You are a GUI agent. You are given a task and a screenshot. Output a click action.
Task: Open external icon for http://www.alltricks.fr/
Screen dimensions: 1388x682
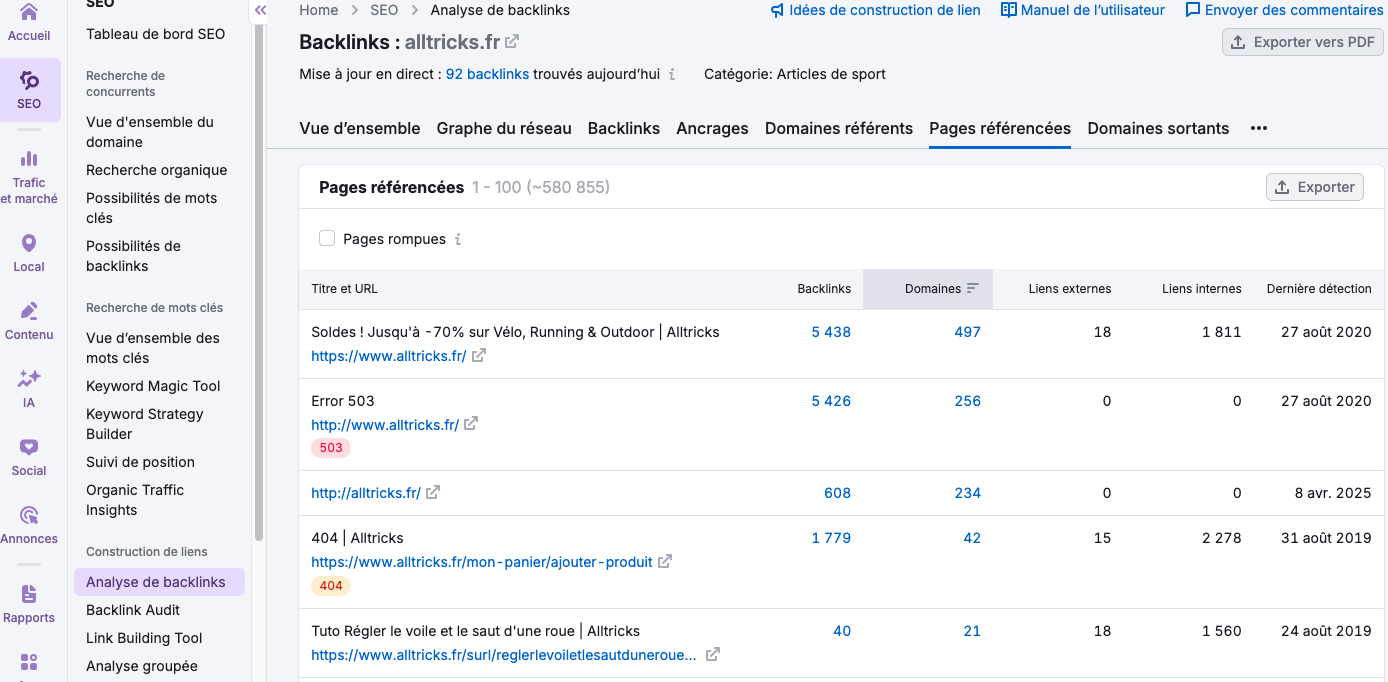pyautogui.click(x=471, y=424)
